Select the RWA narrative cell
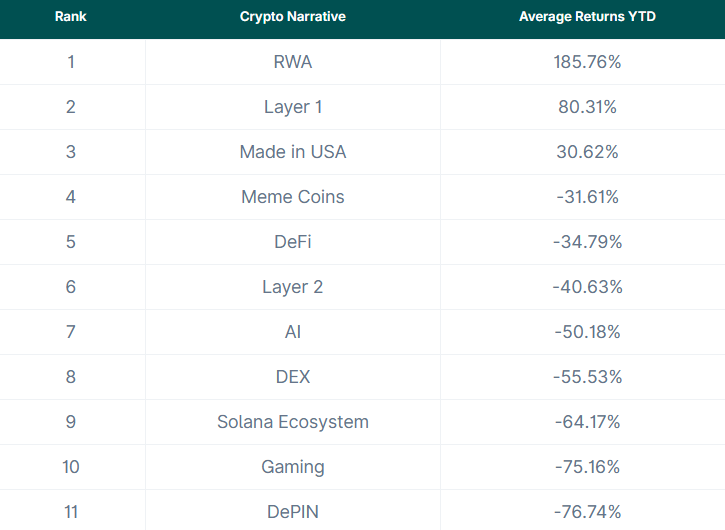The width and height of the screenshot is (725, 530). click(293, 62)
